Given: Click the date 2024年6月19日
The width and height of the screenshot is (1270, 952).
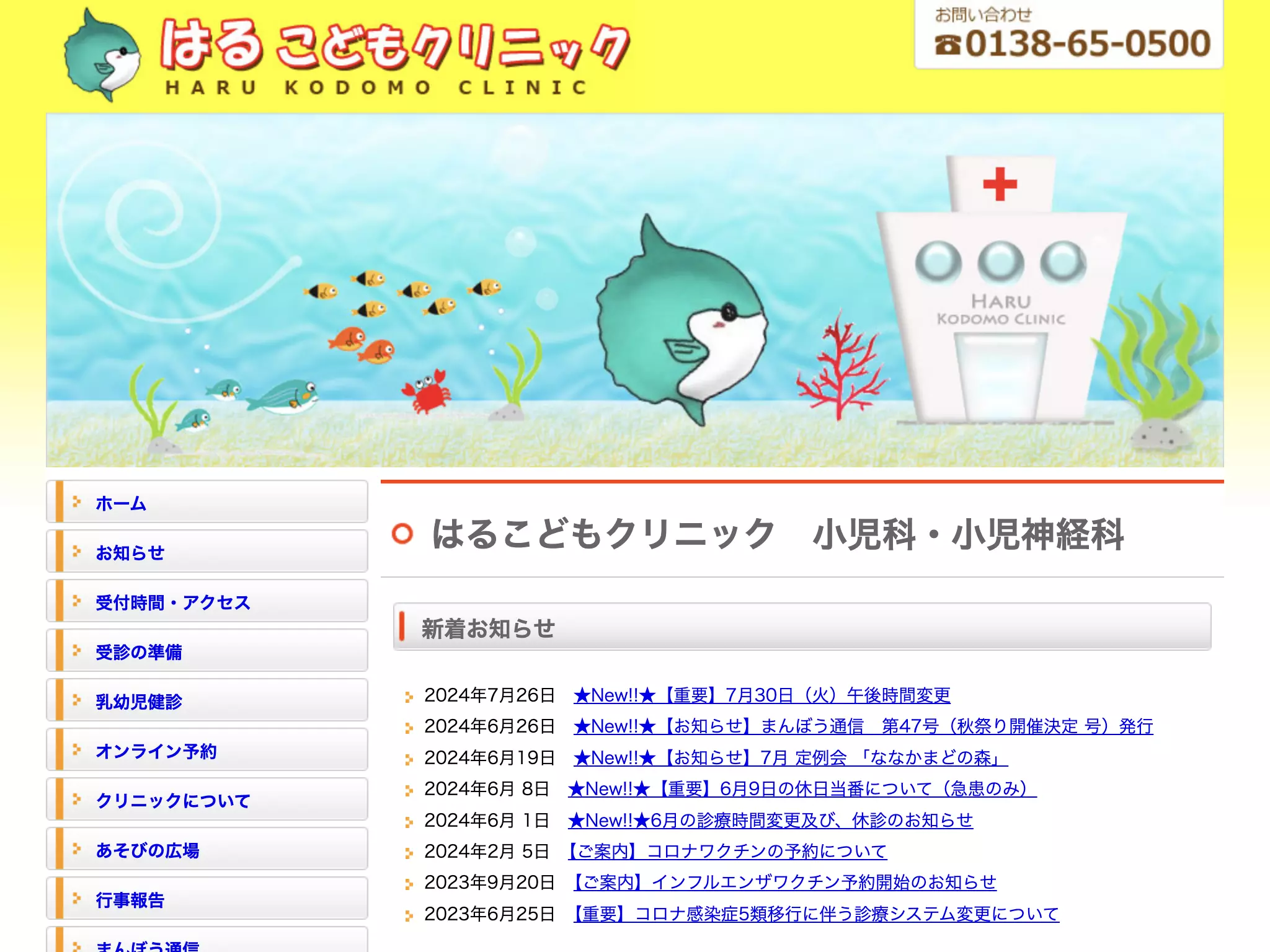Looking at the screenshot, I should [x=489, y=758].
